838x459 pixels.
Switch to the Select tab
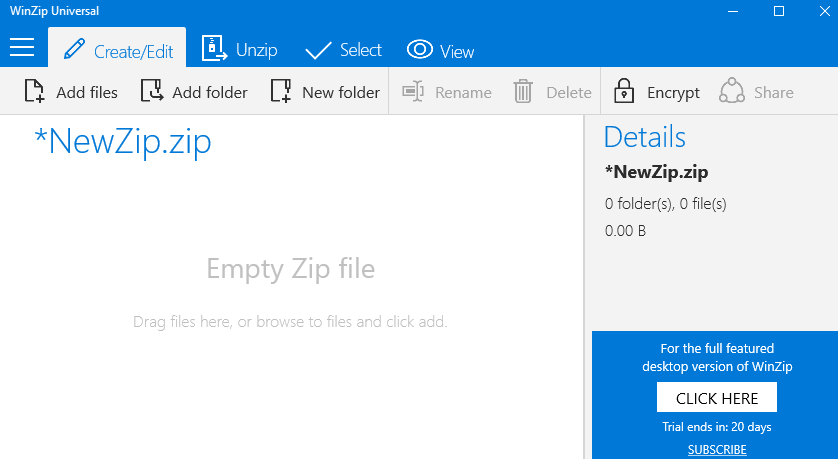pos(343,50)
